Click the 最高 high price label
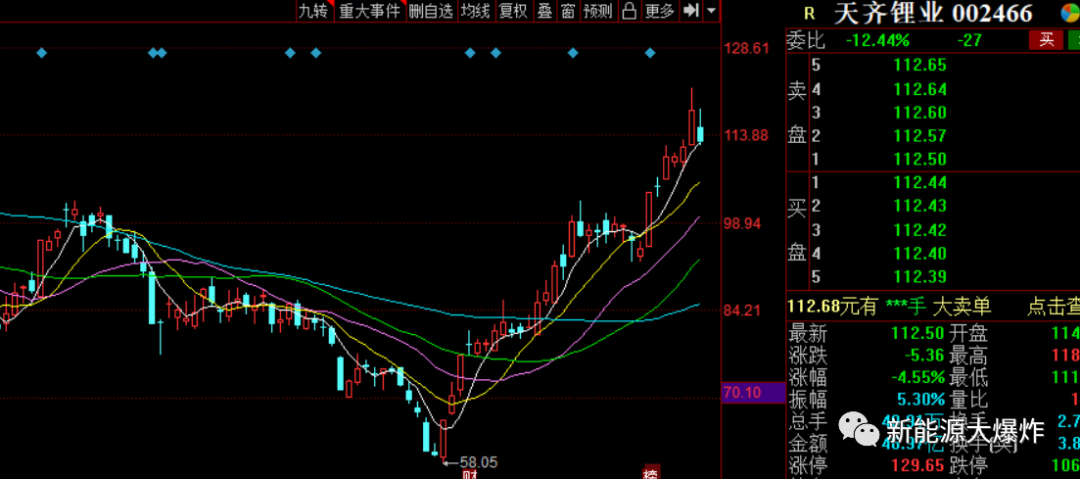Viewport: 1080px width, 479px height. [968, 356]
